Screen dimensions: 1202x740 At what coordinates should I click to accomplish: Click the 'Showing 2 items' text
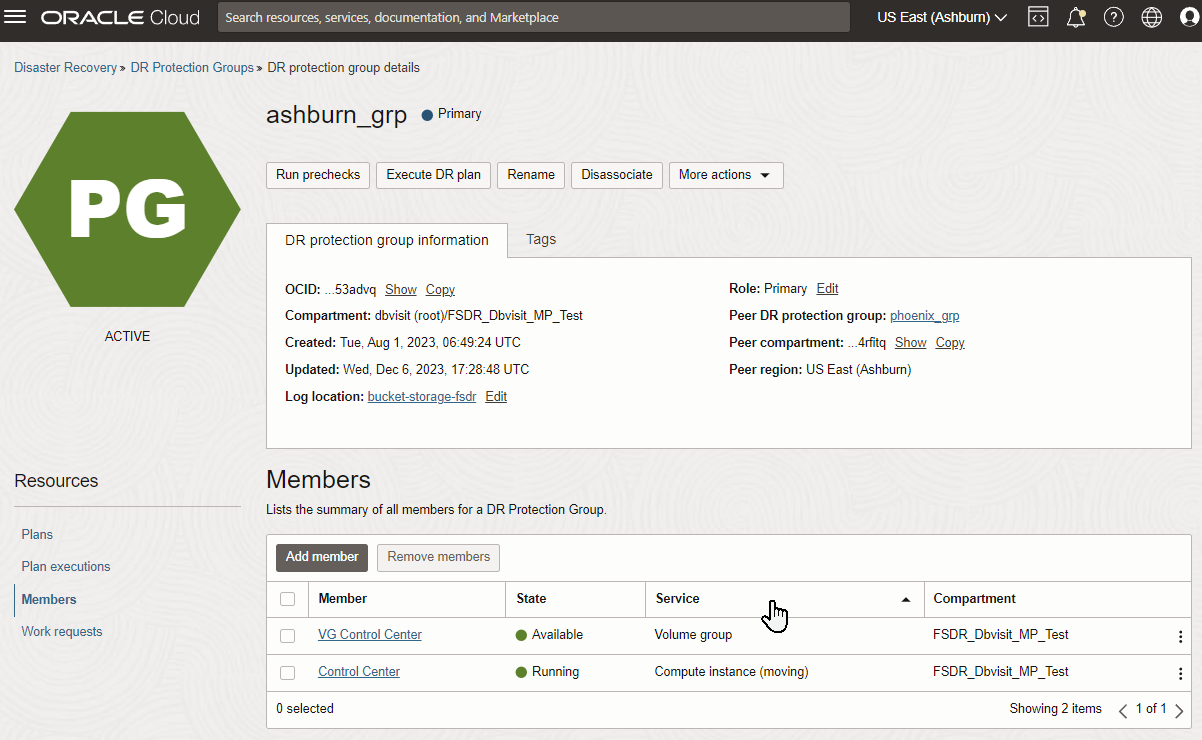point(1055,709)
